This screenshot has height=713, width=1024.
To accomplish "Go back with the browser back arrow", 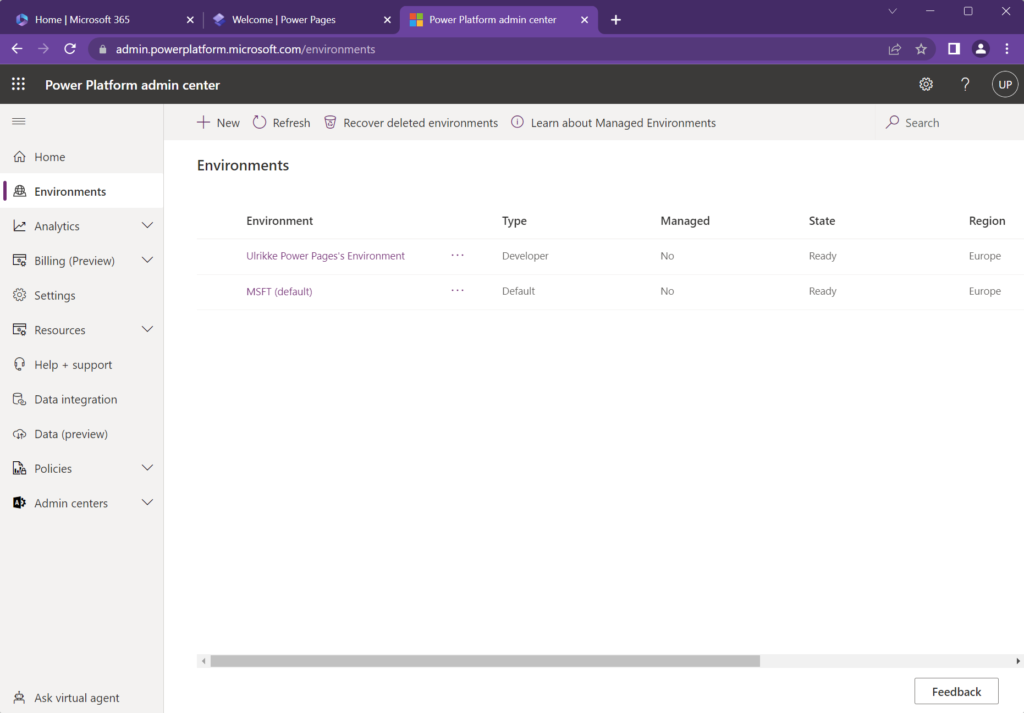I will pos(17,49).
